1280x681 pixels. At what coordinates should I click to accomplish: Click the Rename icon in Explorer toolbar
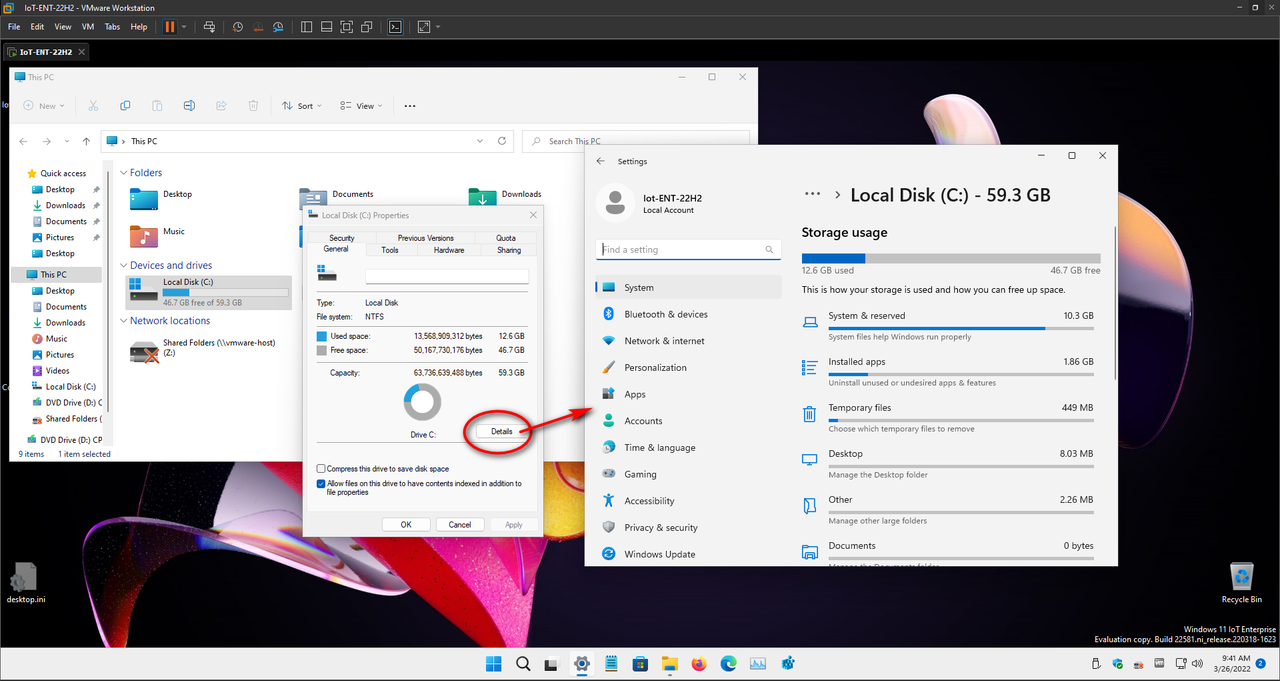(x=189, y=105)
